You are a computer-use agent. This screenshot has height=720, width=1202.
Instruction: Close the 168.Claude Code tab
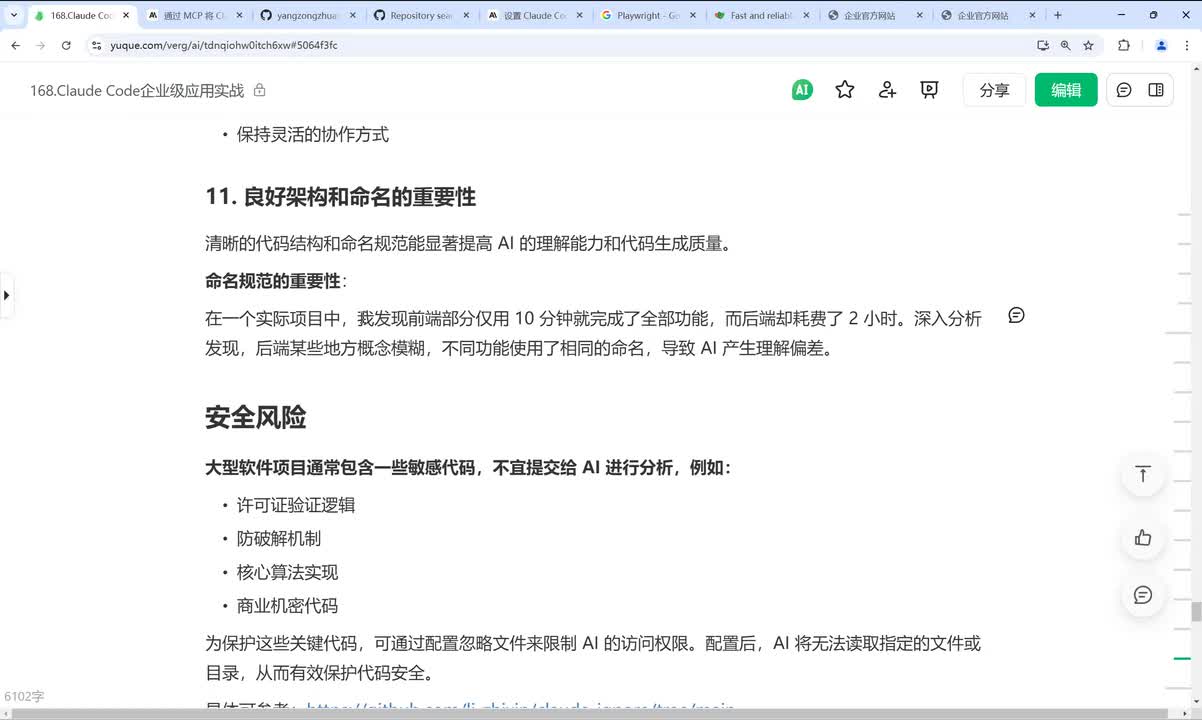pos(126,15)
